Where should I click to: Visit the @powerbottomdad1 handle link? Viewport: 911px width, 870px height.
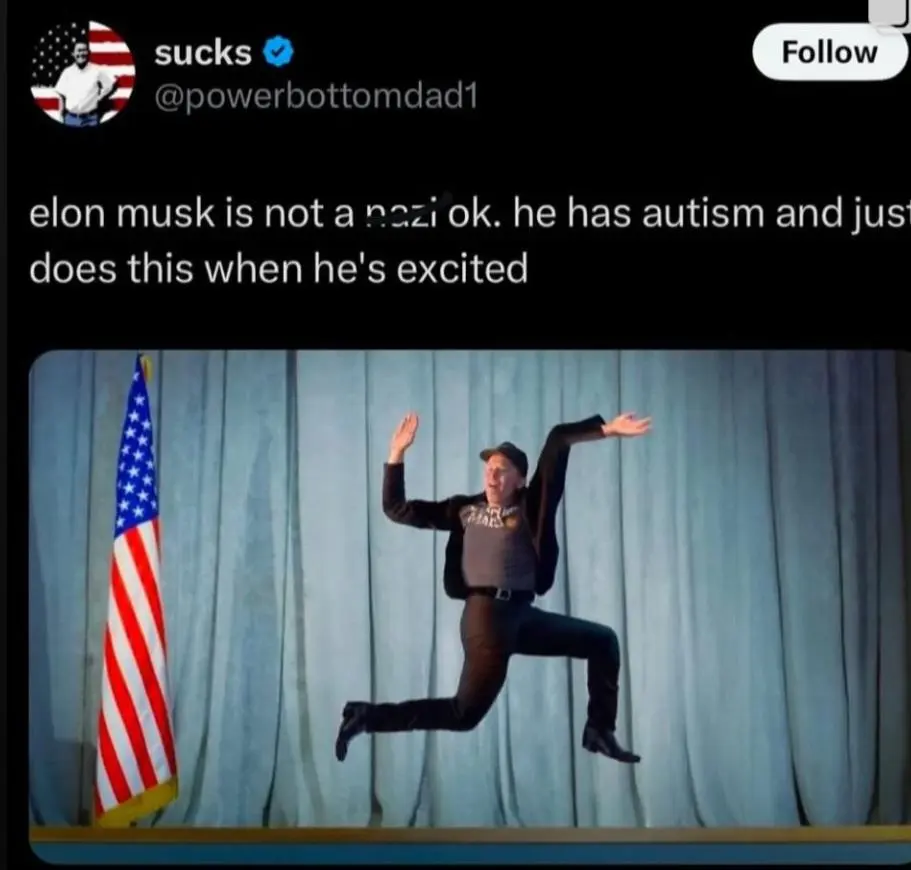click(315, 96)
